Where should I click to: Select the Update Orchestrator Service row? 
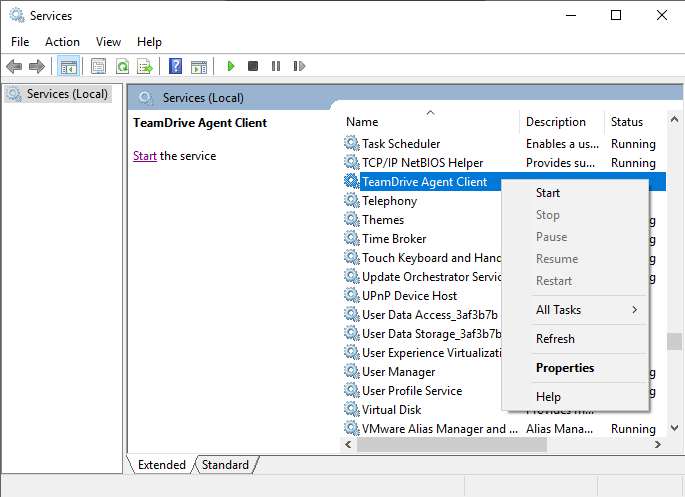(422, 276)
